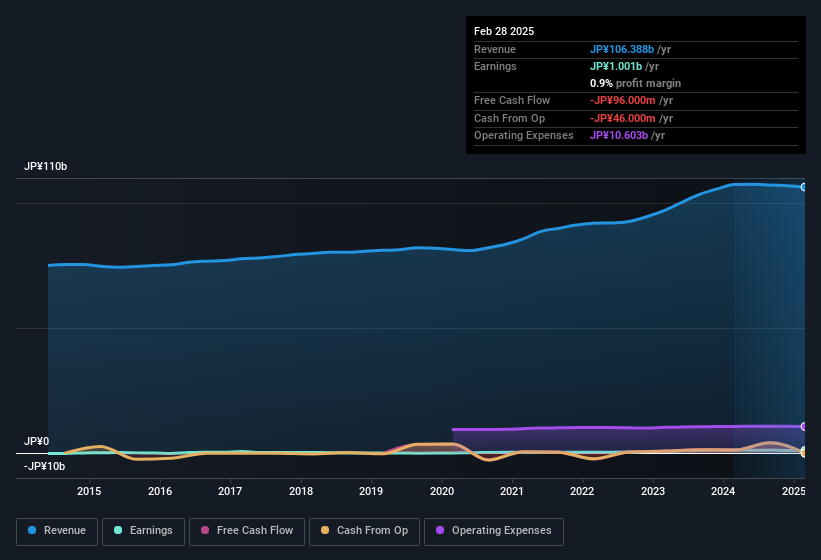This screenshot has width=821, height=560.
Task: Click the Cash From Op tooltip row label
Action: [x=509, y=118]
